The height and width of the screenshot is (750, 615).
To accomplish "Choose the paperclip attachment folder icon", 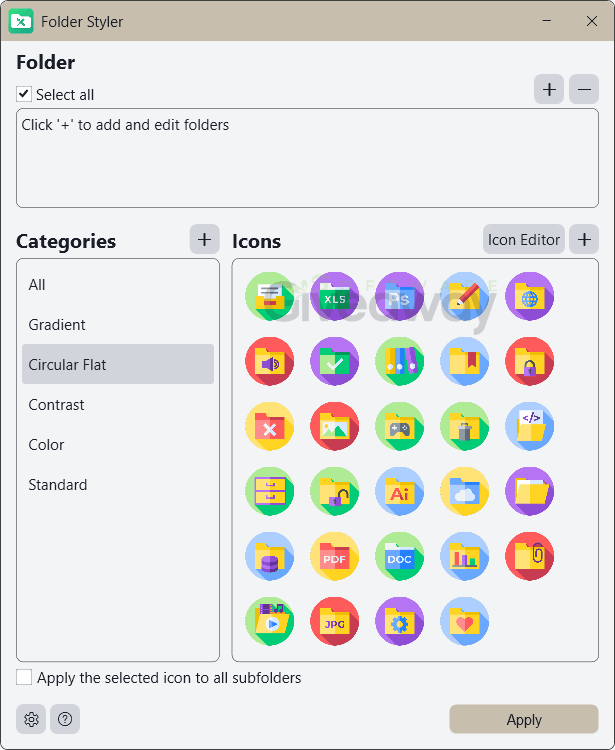I will click(x=529, y=556).
